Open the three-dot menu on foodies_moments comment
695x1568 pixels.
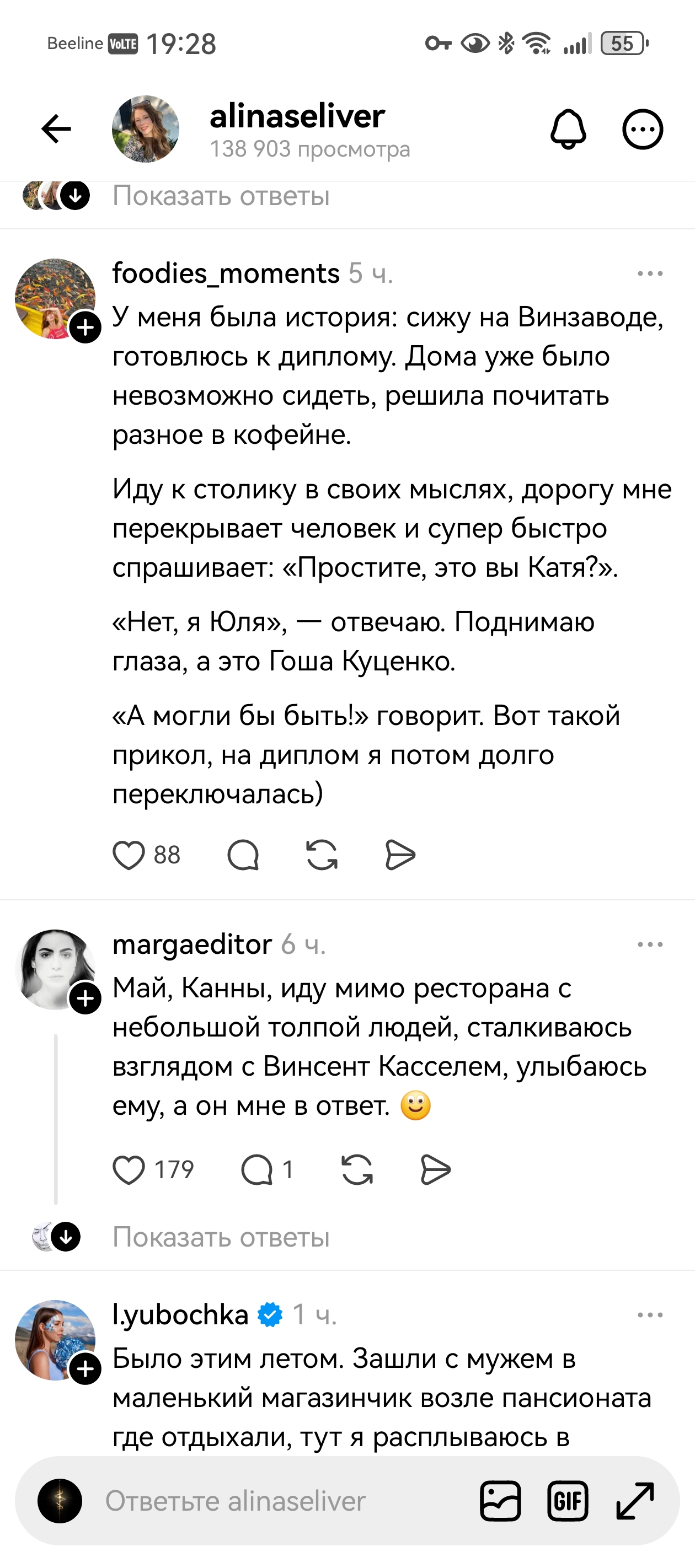pos(650,273)
